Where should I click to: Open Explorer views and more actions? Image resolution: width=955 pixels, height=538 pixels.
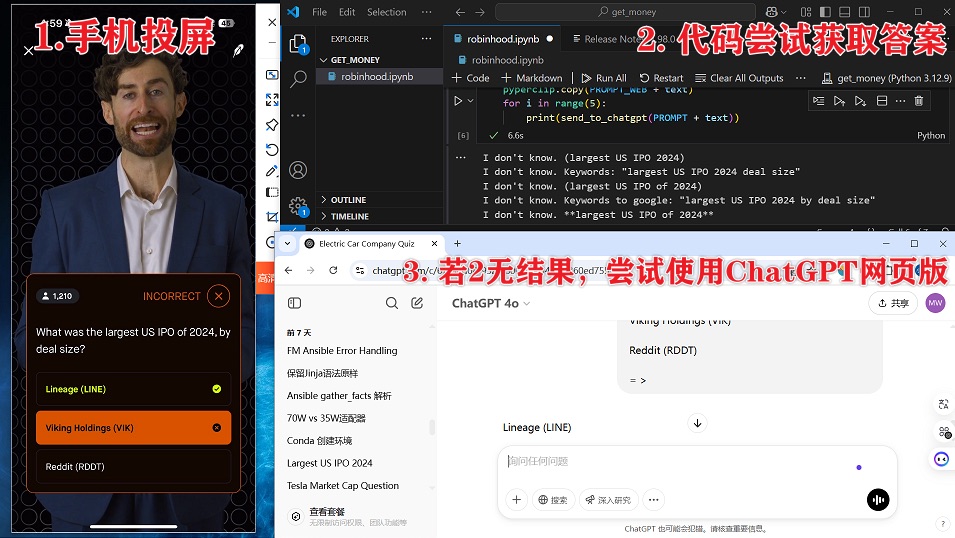(x=426, y=38)
